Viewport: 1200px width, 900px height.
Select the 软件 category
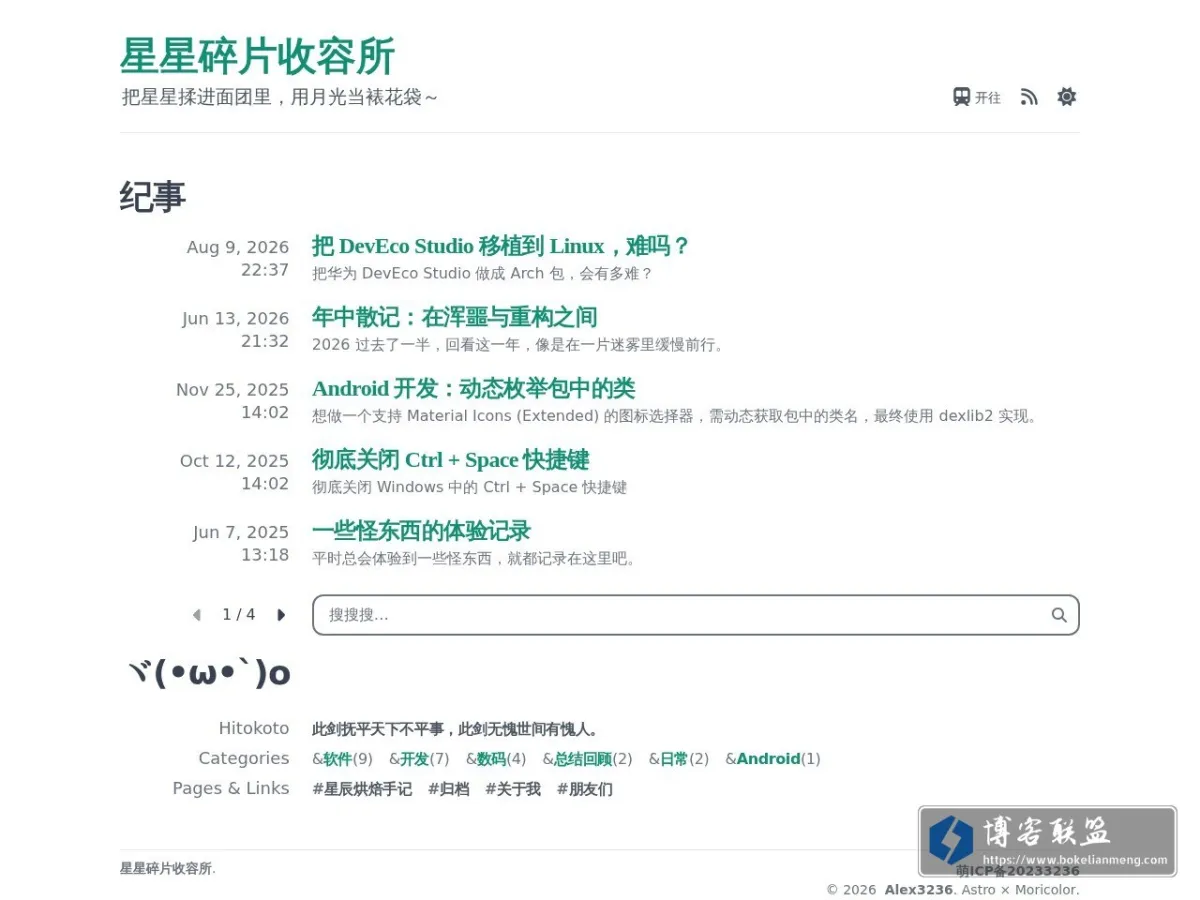tap(337, 759)
